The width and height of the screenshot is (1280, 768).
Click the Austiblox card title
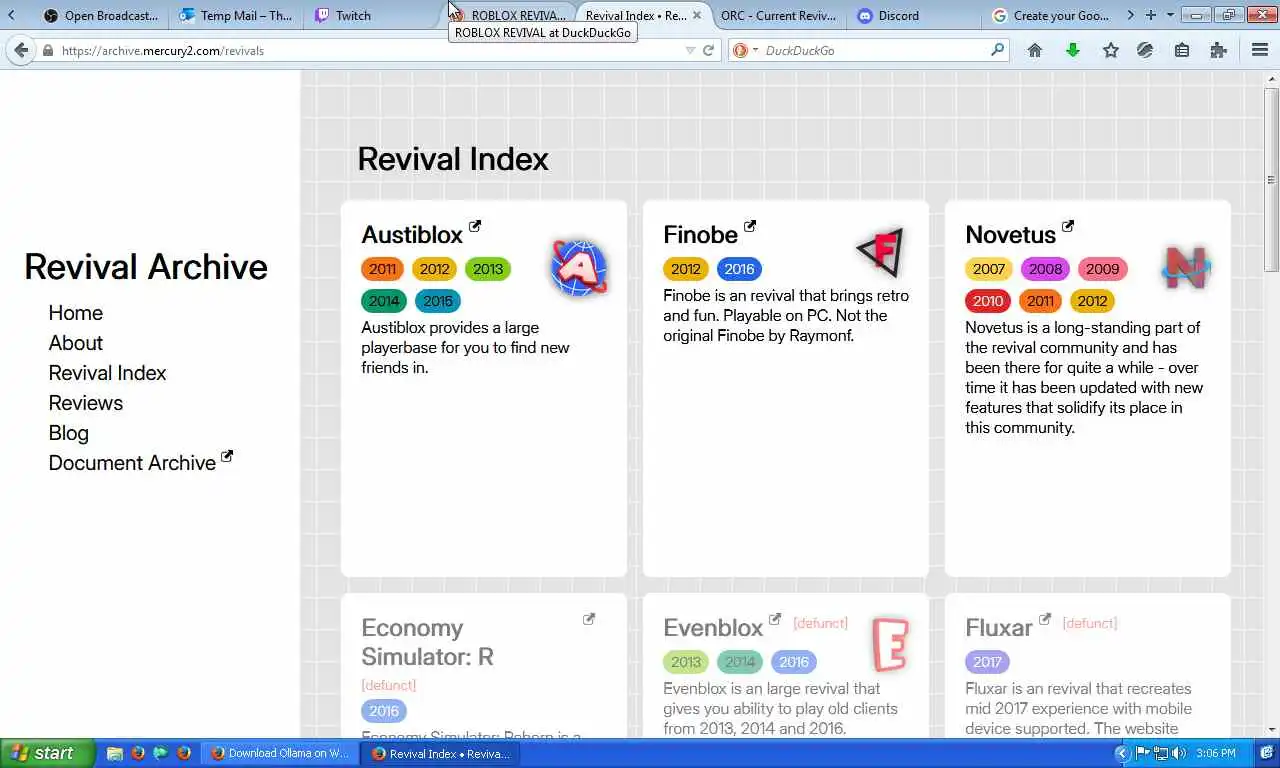[412, 235]
